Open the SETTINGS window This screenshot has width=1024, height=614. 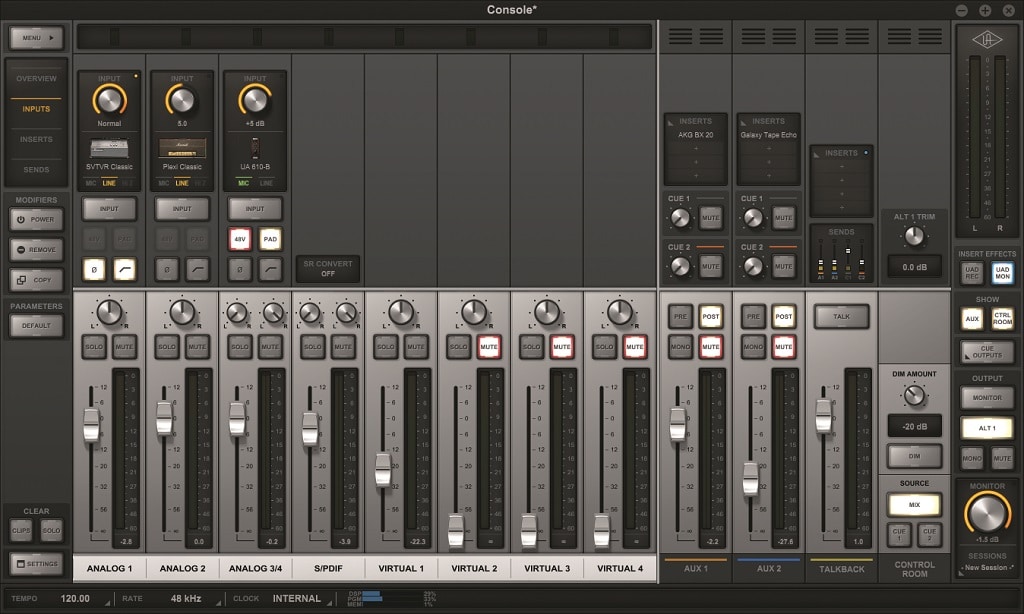pos(37,563)
